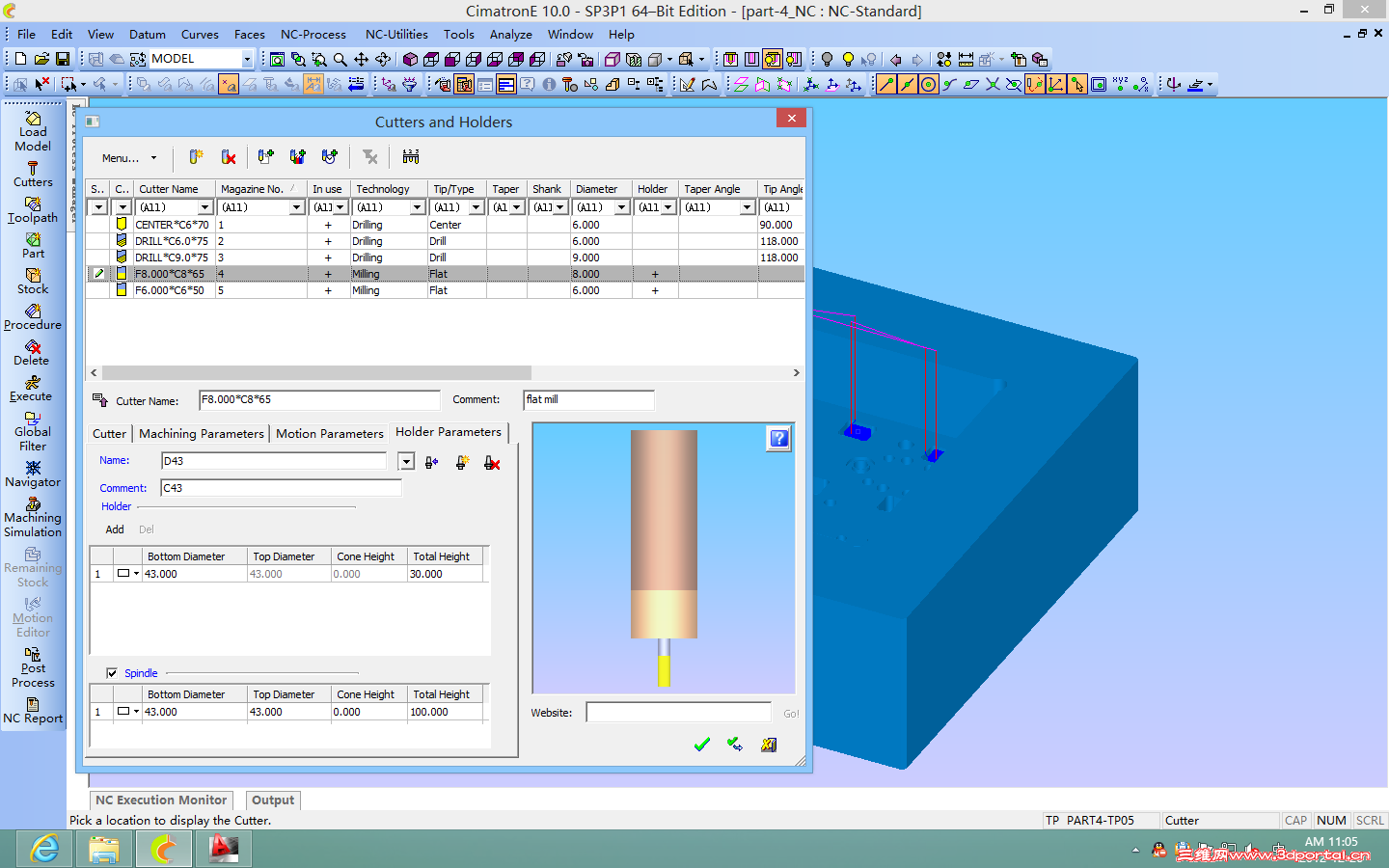
Task: Click the holder Comment field containing C43
Action: pos(281,488)
